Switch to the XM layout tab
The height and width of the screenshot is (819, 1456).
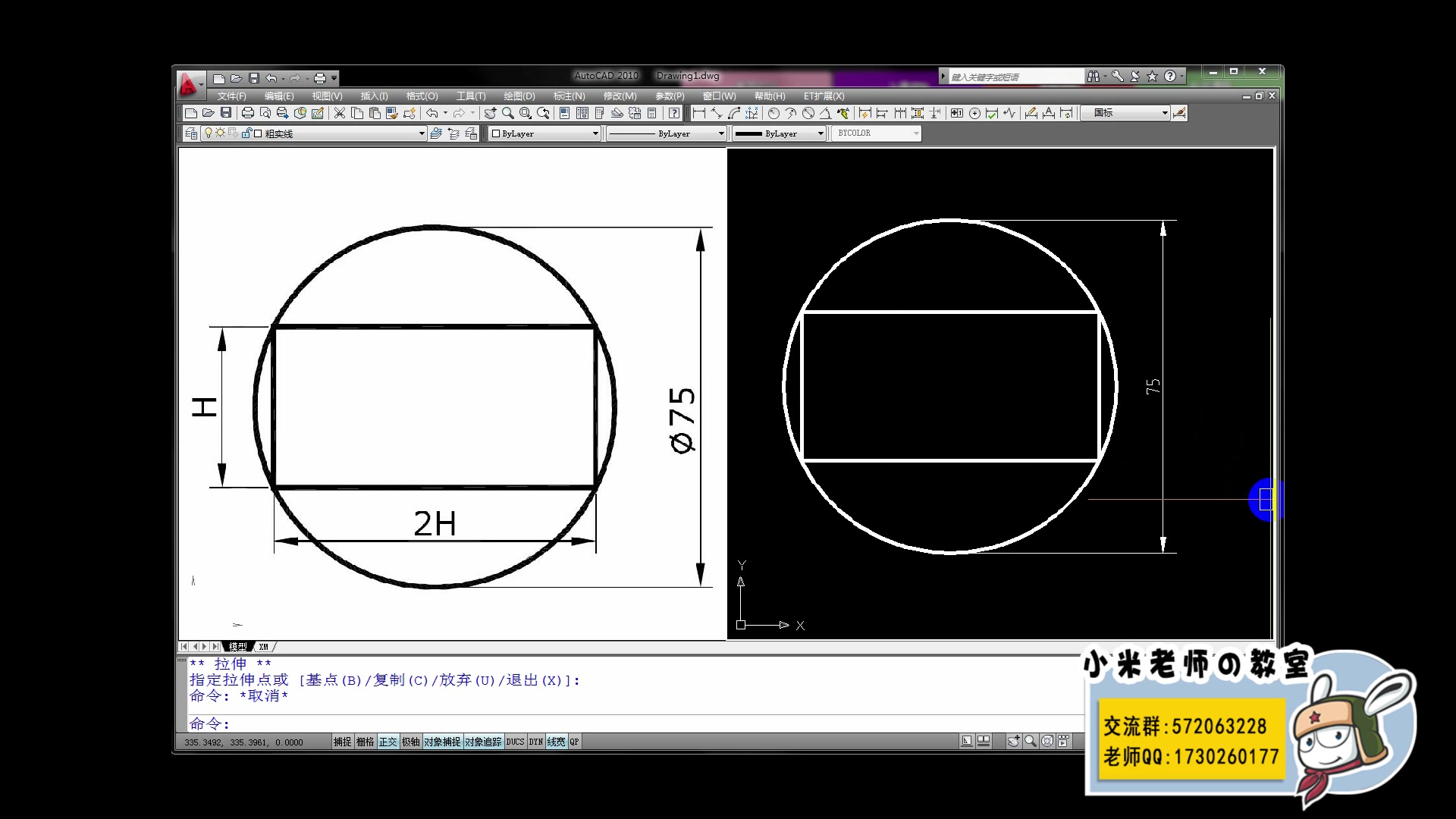point(263,647)
